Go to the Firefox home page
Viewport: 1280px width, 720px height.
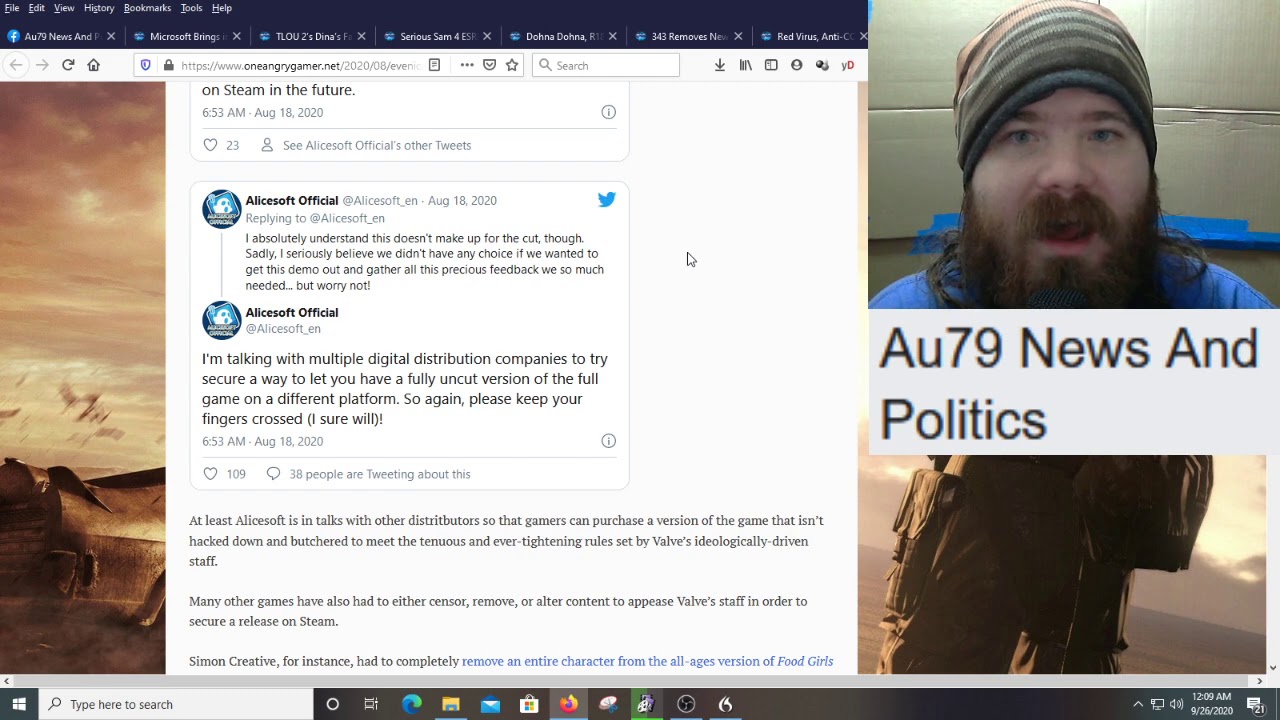[94, 65]
